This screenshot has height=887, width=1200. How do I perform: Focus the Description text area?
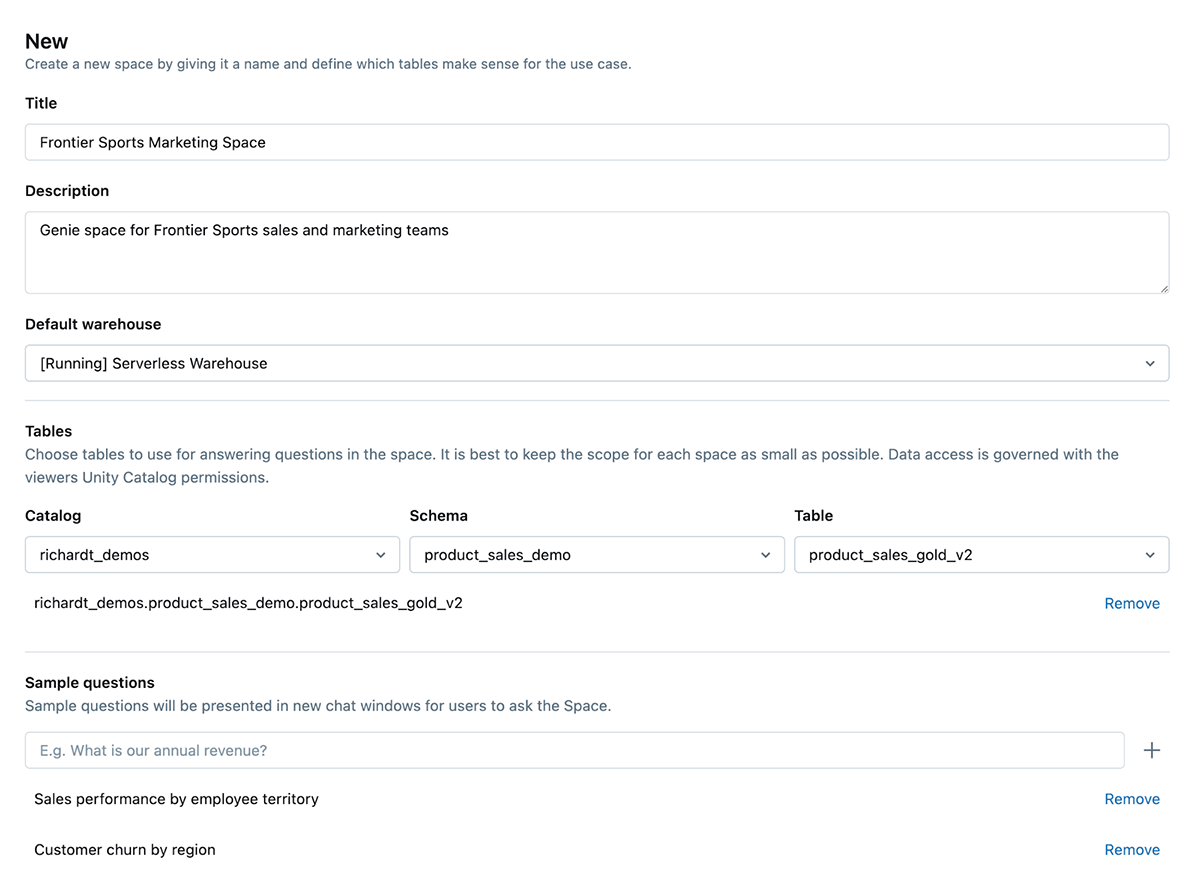coord(596,252)
